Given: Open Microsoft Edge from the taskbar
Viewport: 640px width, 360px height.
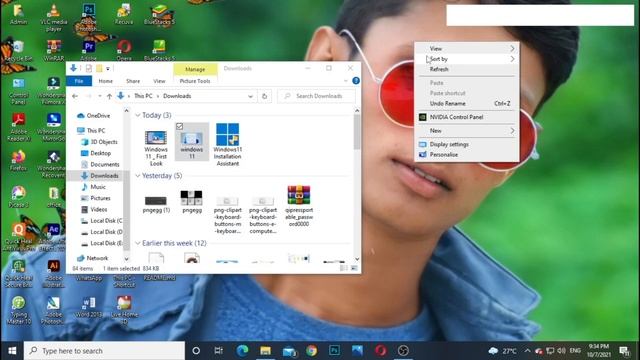Looking at the screenshot, I should point(242,351).
